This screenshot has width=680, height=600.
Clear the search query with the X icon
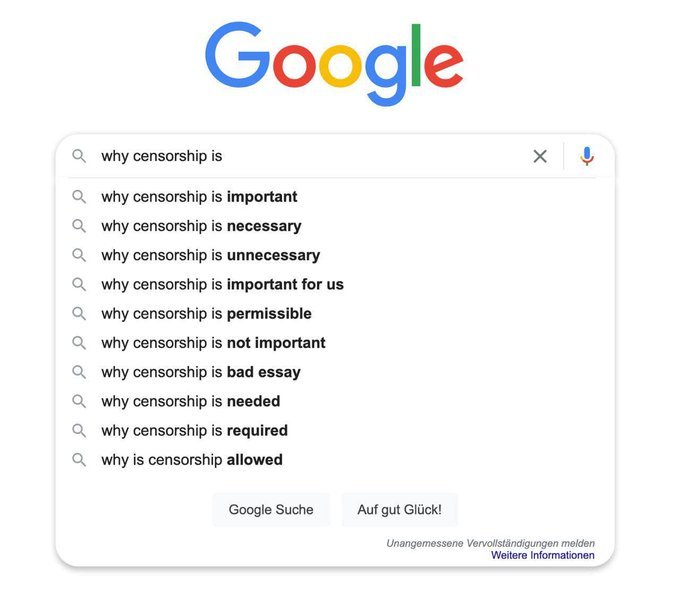(540, 156)
